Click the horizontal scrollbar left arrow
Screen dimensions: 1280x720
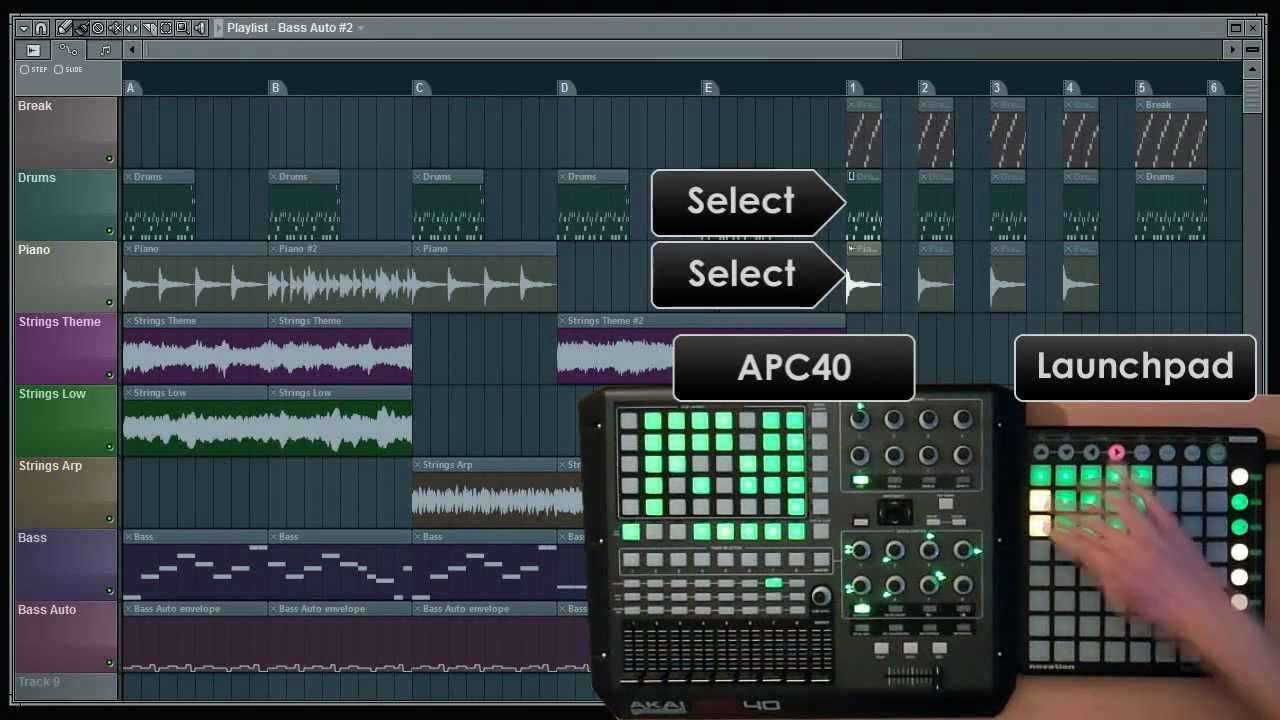coord(132,50)
